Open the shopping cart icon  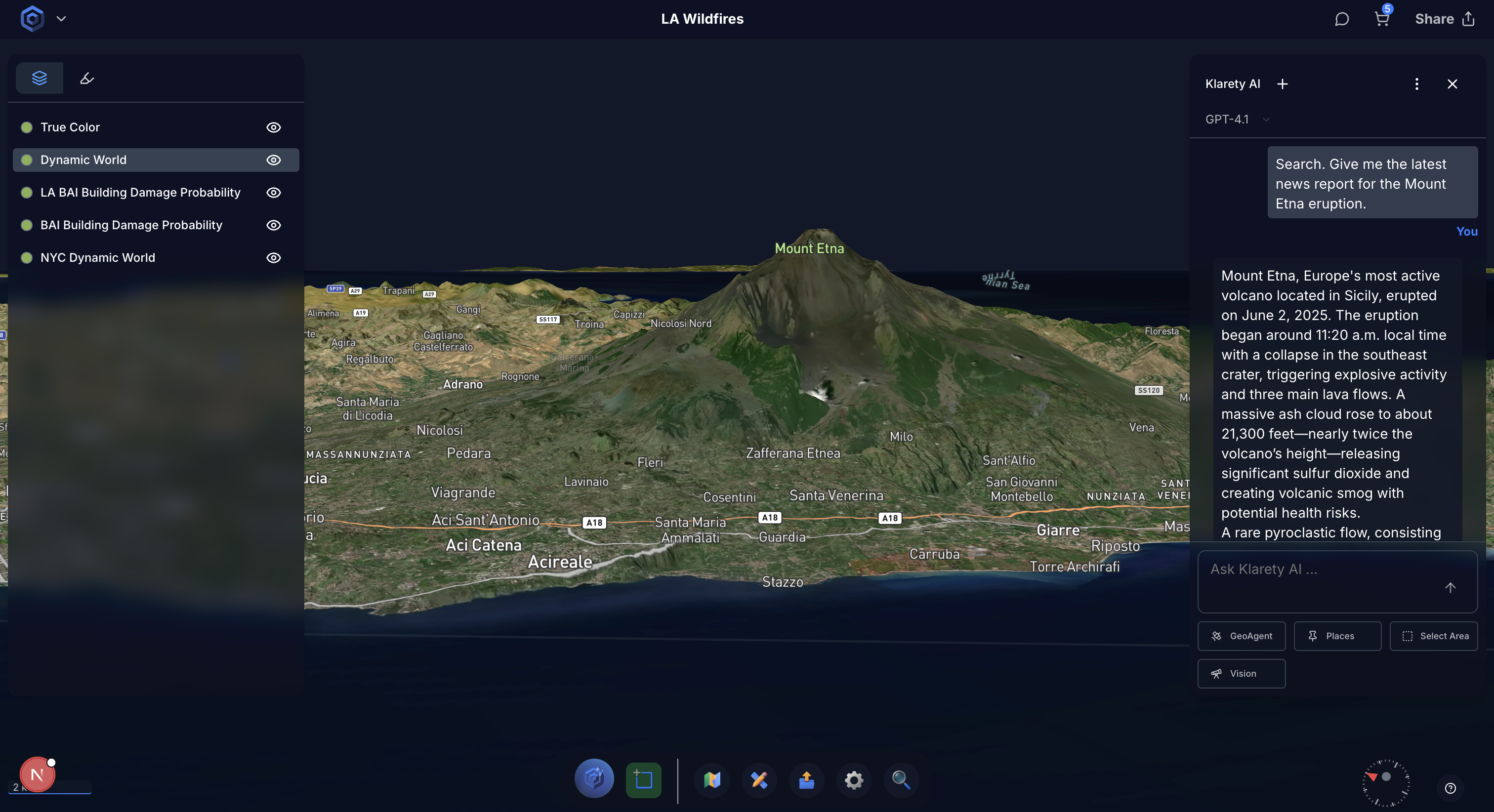point(1381,19)
